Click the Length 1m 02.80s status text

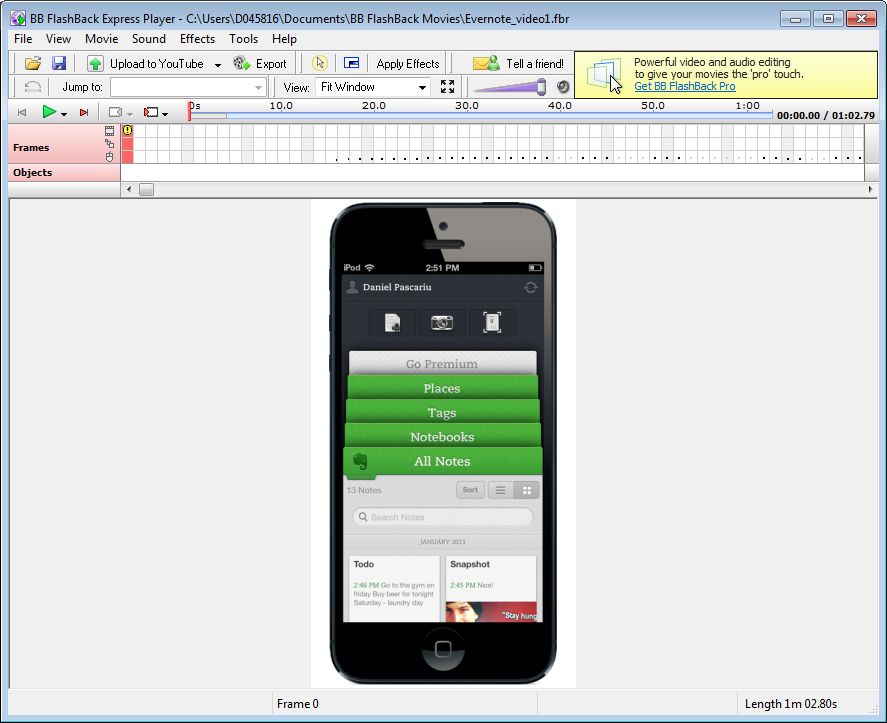791,704
